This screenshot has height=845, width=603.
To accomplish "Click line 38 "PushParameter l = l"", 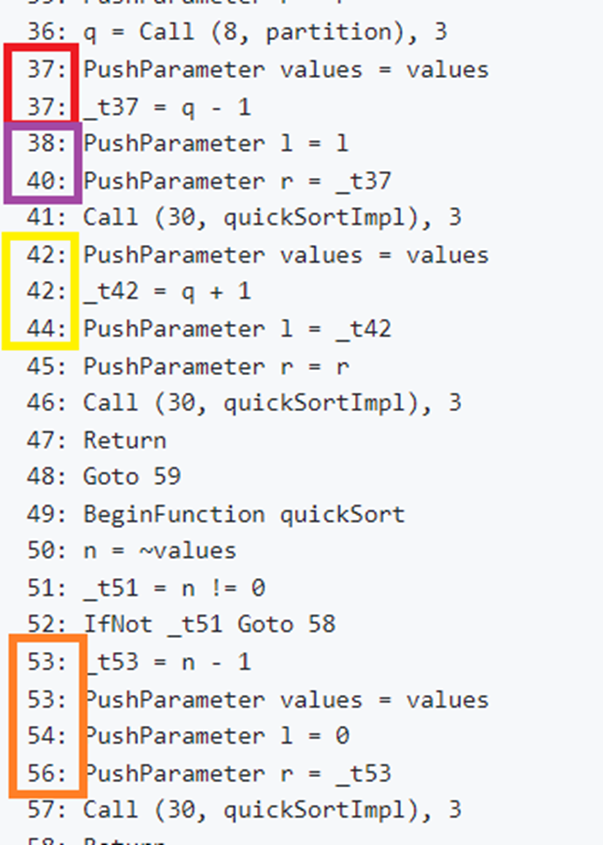I will click(215, 144).
